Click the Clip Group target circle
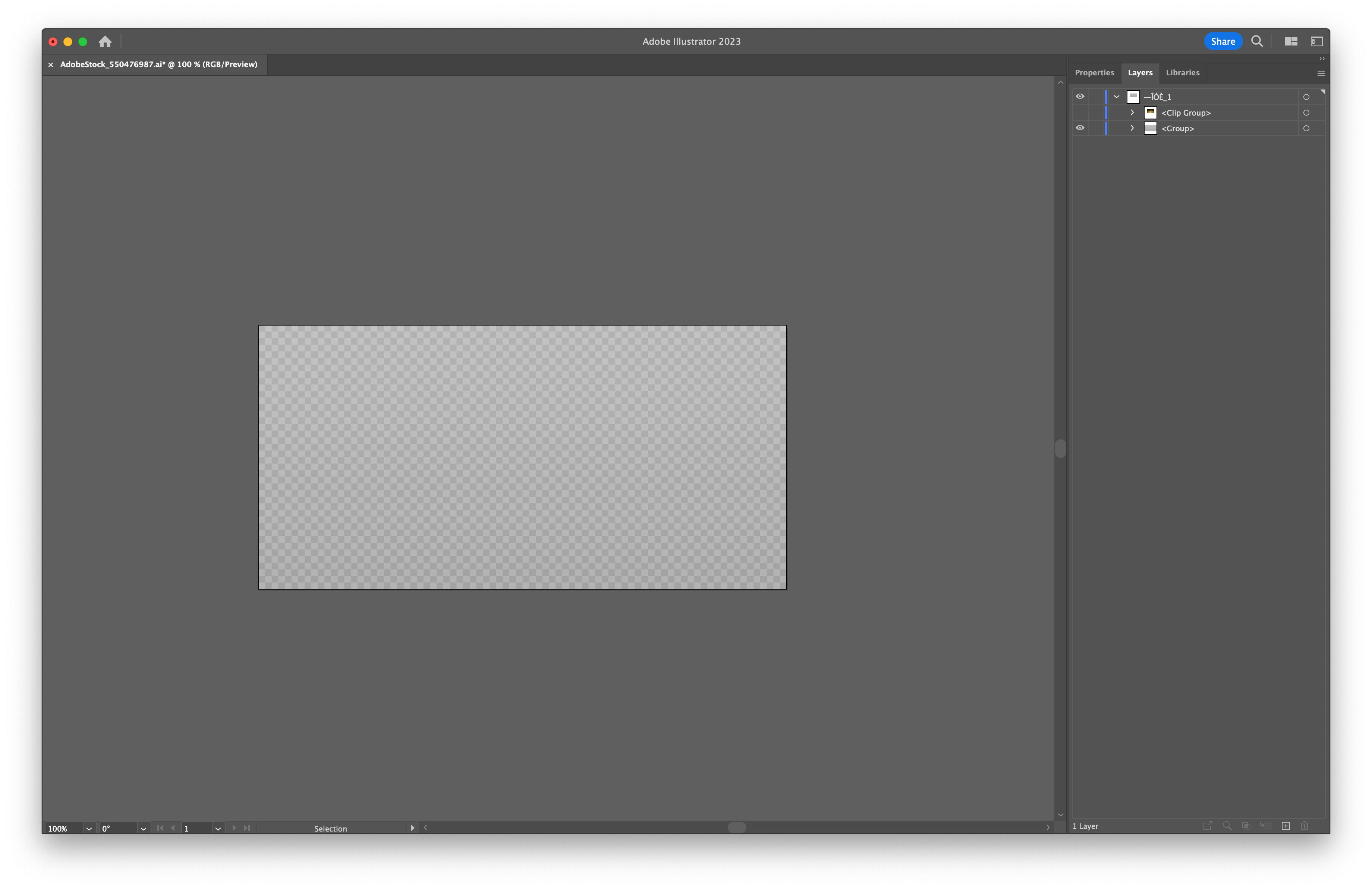The width and height of the screenshot is (1372, 889). (1306, 112)
